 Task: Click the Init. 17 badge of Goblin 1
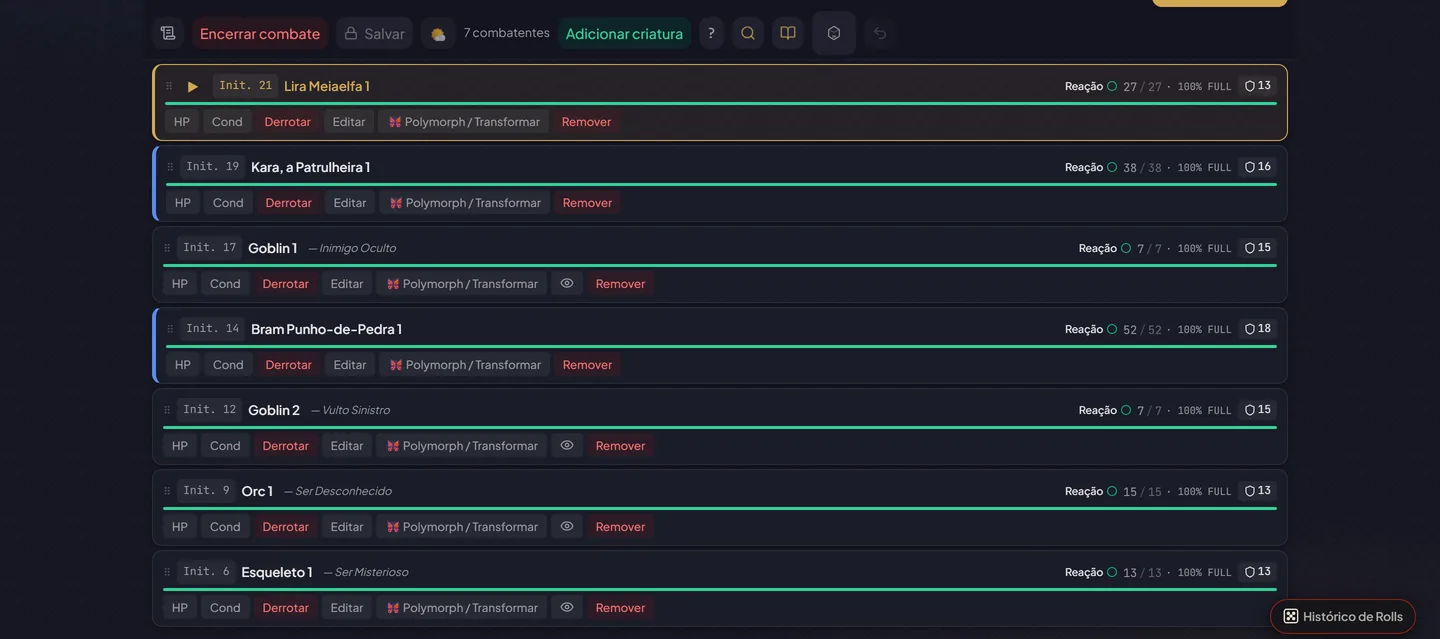click(209, 248)
